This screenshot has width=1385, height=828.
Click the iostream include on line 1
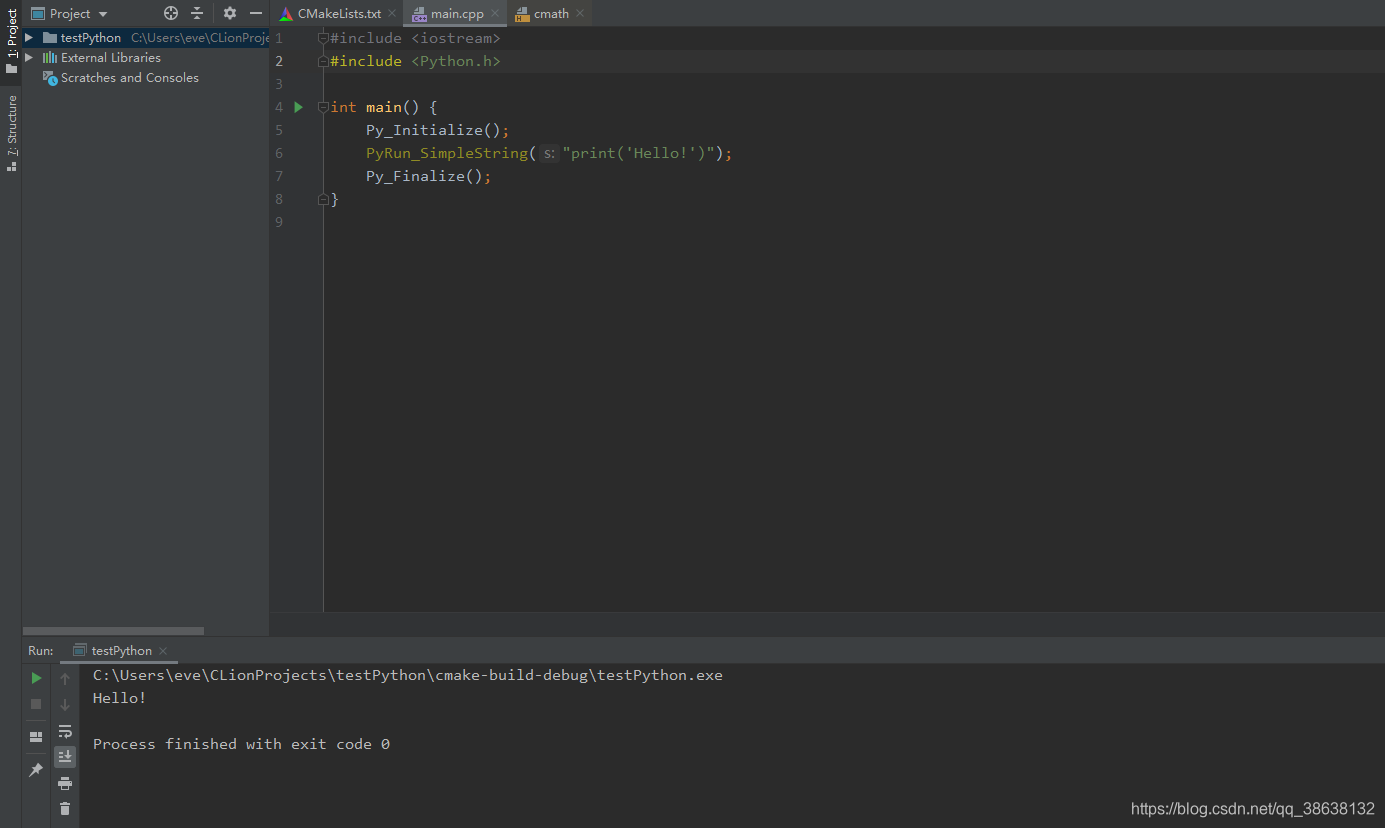tap(456, 38)
